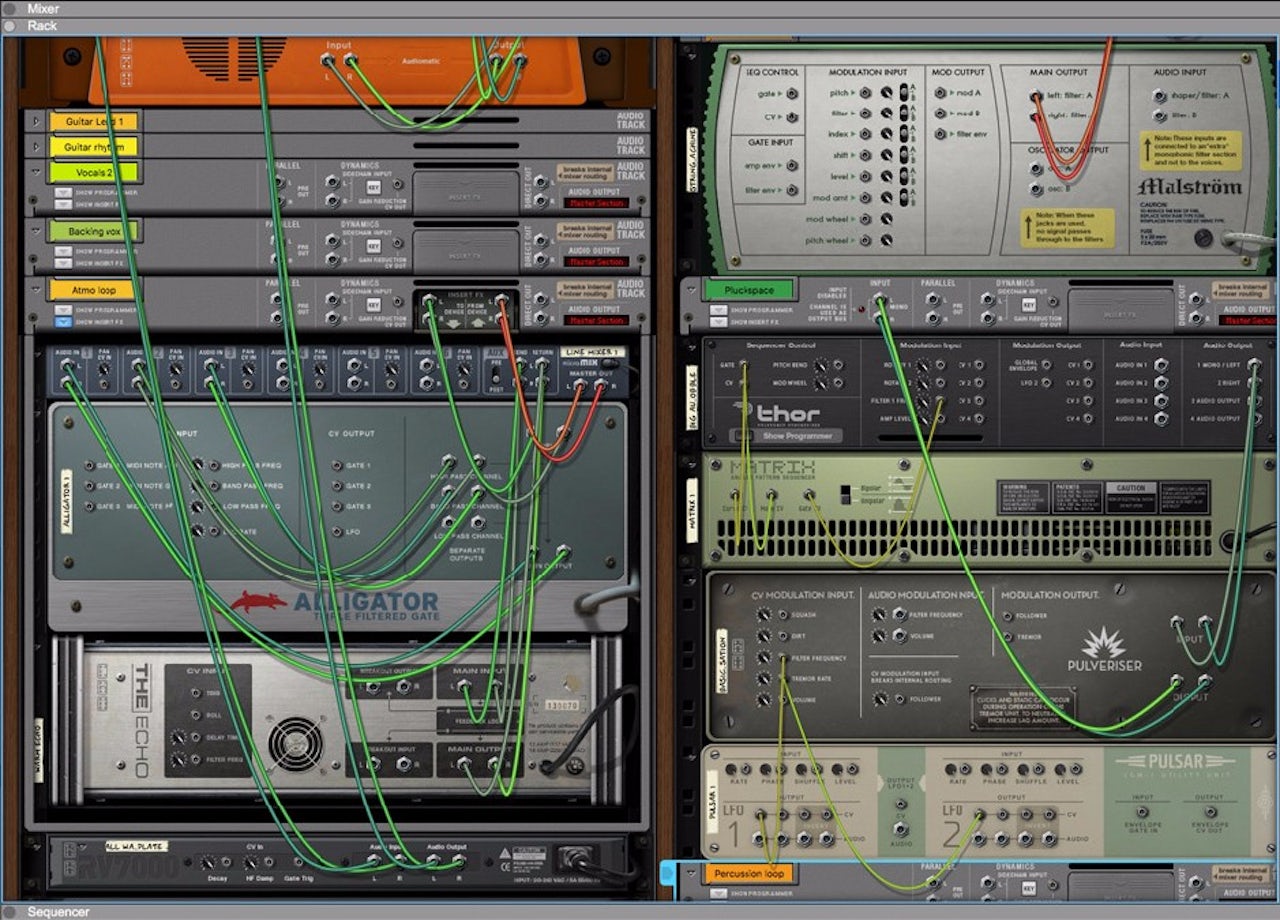Adjust the RV7000 Decay CV trim knob

tap(207, 861)
